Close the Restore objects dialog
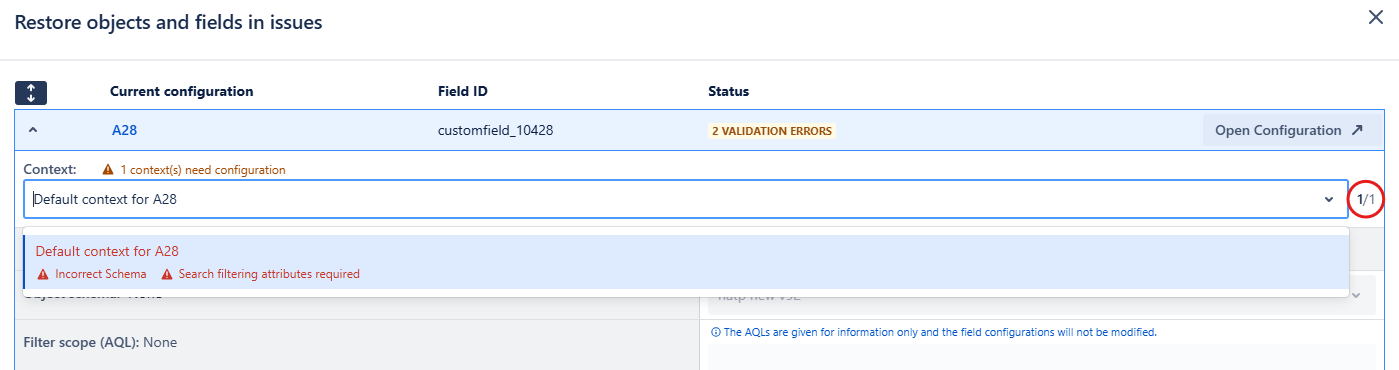 coord(1376,18)
